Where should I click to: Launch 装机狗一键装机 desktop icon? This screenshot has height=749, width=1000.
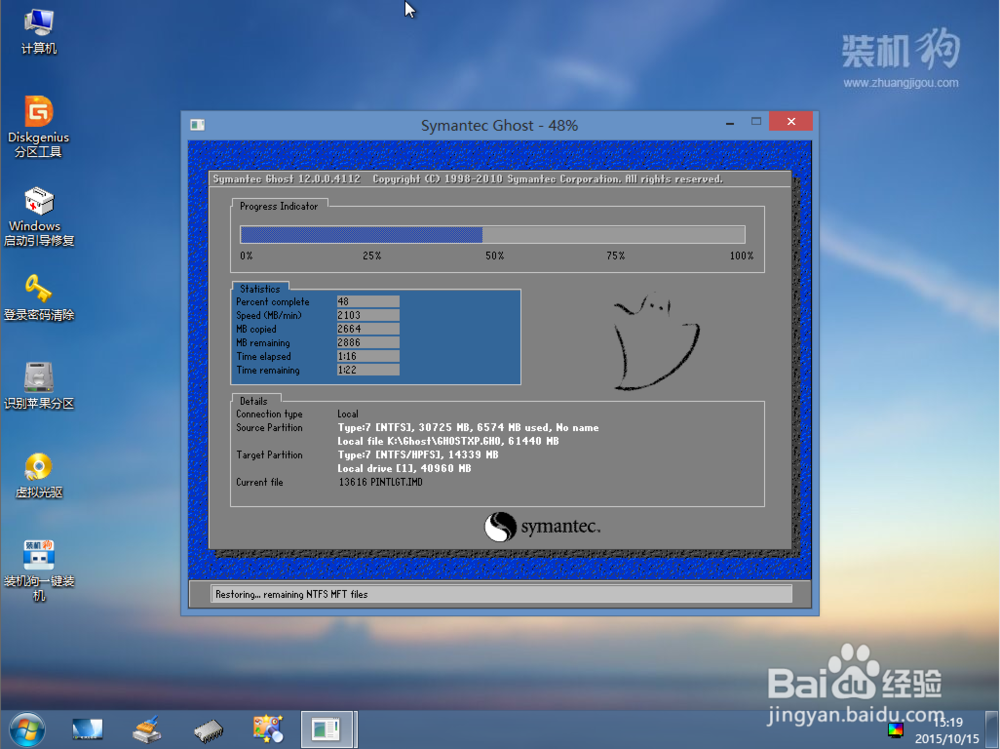[39, 570]
